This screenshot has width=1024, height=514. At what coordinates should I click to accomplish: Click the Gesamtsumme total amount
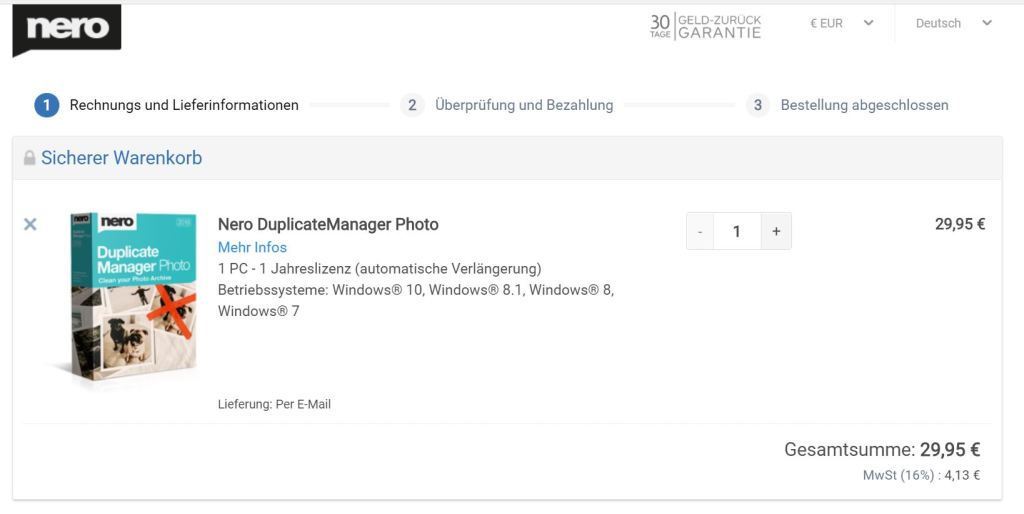pyautogui.click(x=950, y=450)
